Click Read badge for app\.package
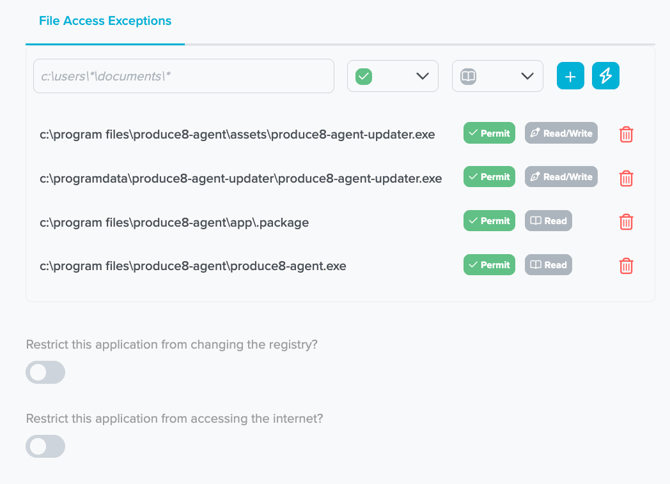Screen dimensions: 670x484 point(548,221)
